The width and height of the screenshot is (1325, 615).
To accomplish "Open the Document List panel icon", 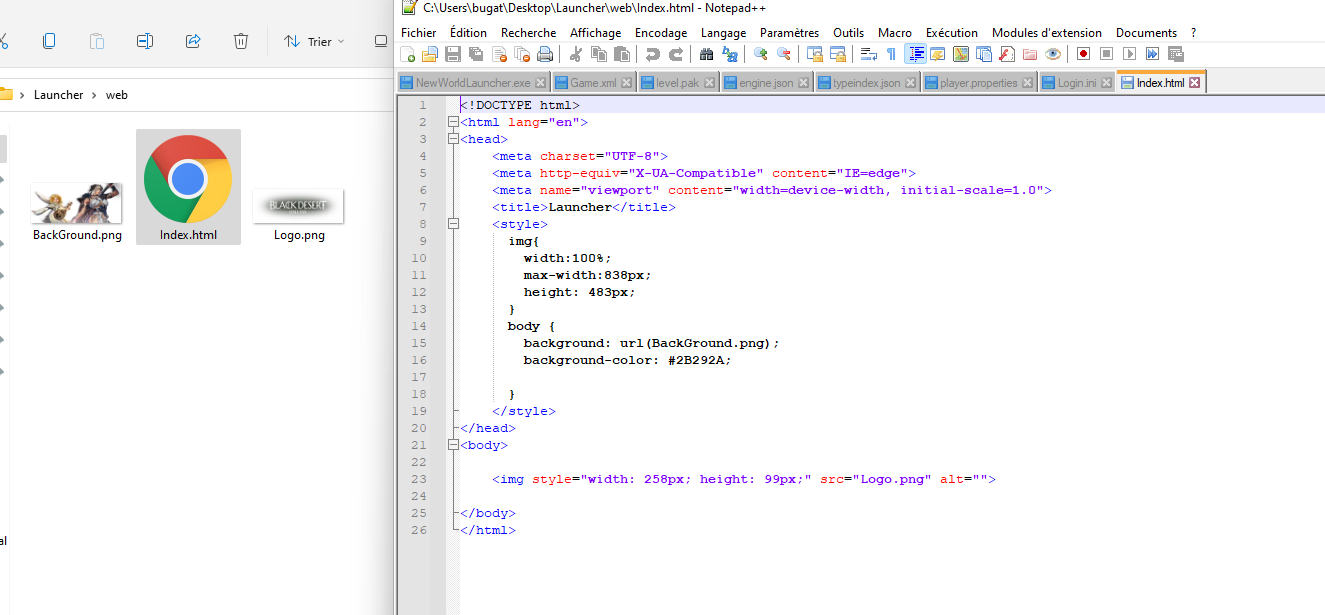I will (x=983, y=54).
